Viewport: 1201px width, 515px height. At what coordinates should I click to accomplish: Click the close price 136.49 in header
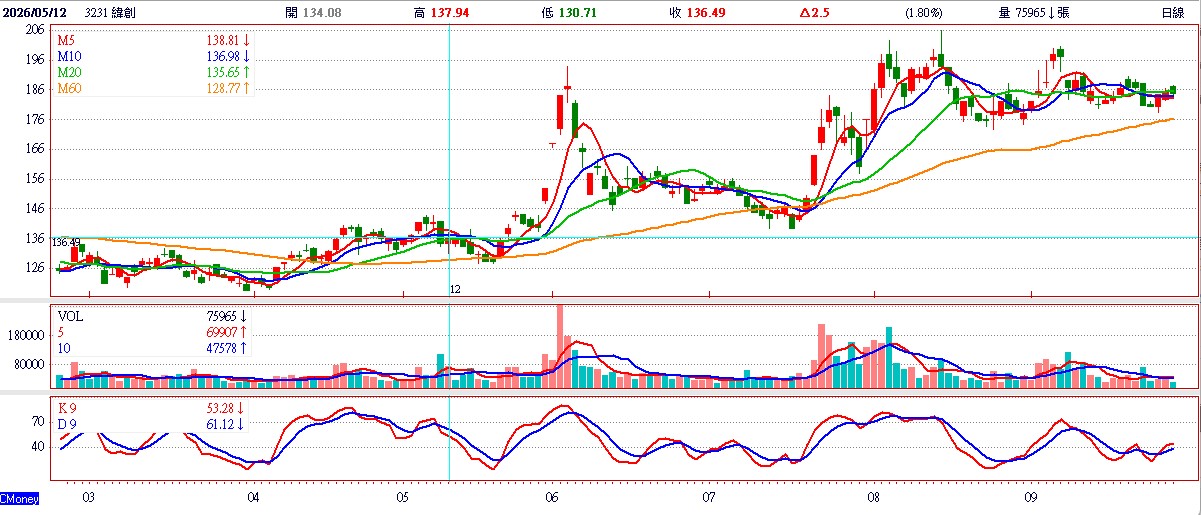[705, 12]
